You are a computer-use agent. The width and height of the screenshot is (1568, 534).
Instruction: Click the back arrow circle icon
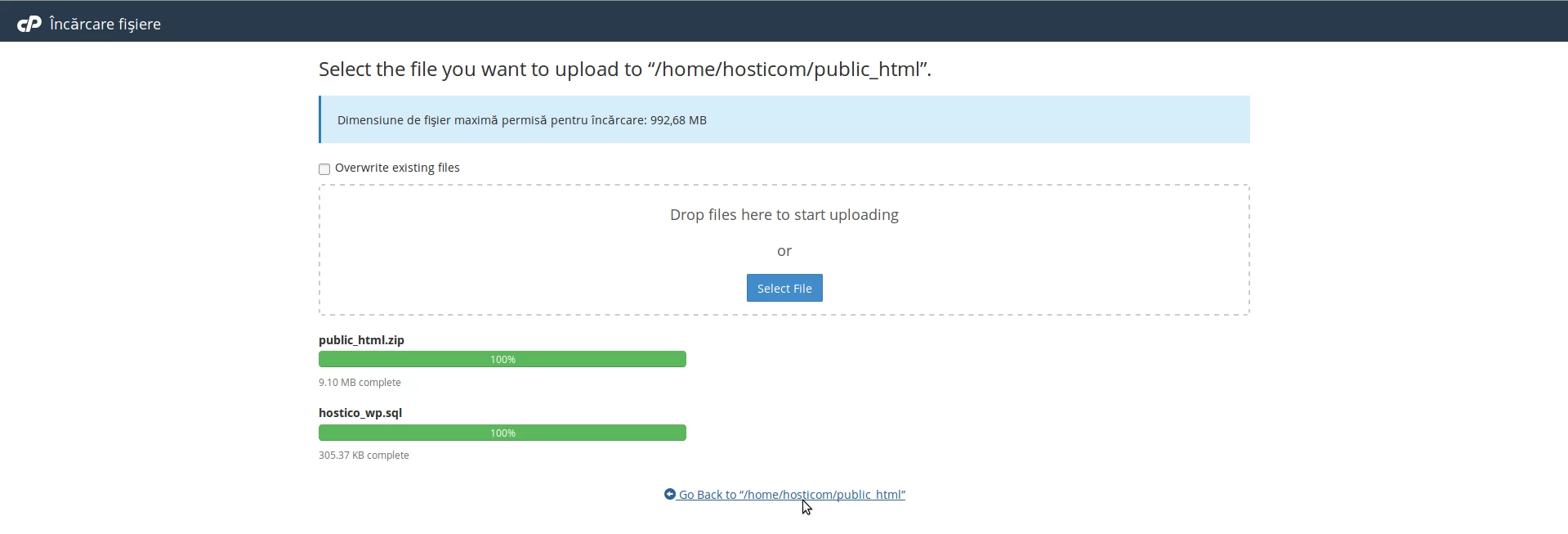click(670, 495)
